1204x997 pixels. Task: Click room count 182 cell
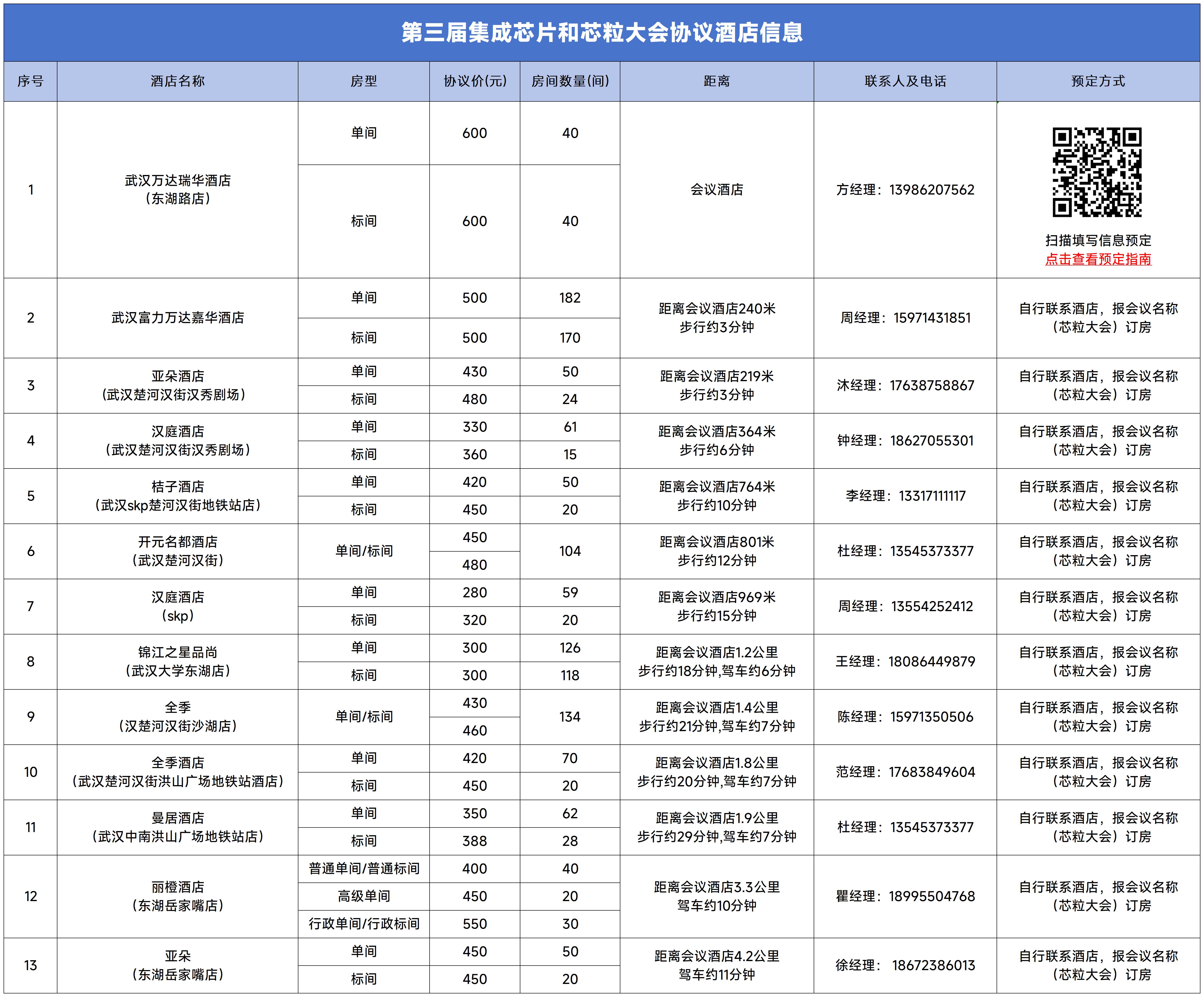pyautogui.click(x=570, y=298)
